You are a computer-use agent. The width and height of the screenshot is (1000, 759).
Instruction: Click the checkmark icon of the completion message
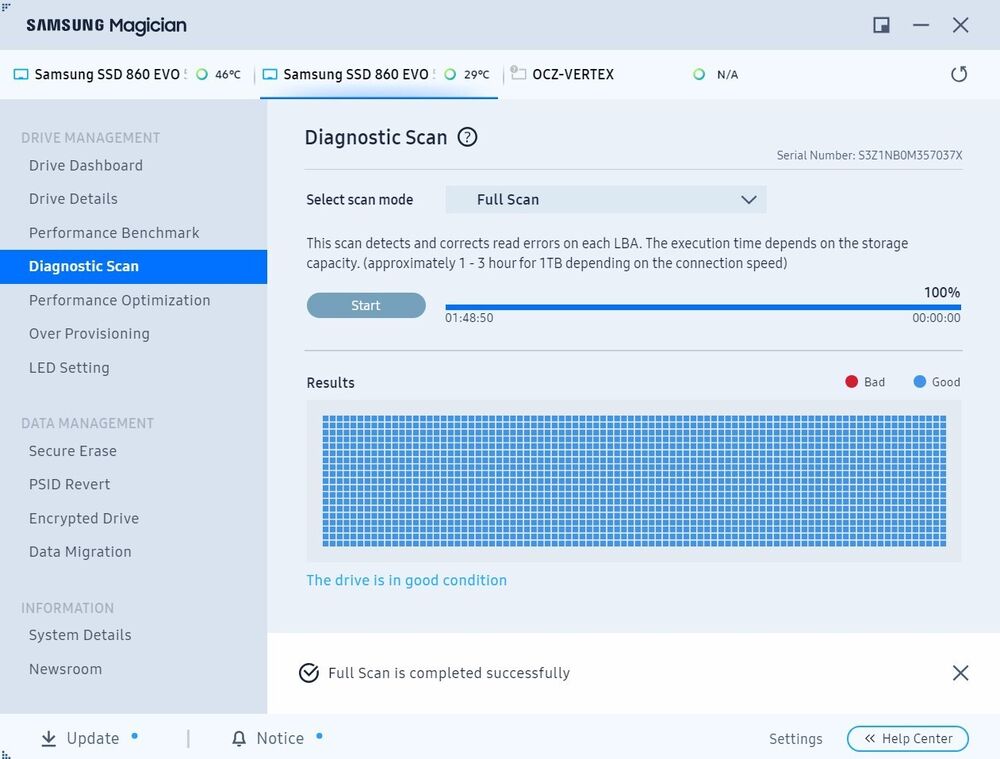[x=309, y=672]
